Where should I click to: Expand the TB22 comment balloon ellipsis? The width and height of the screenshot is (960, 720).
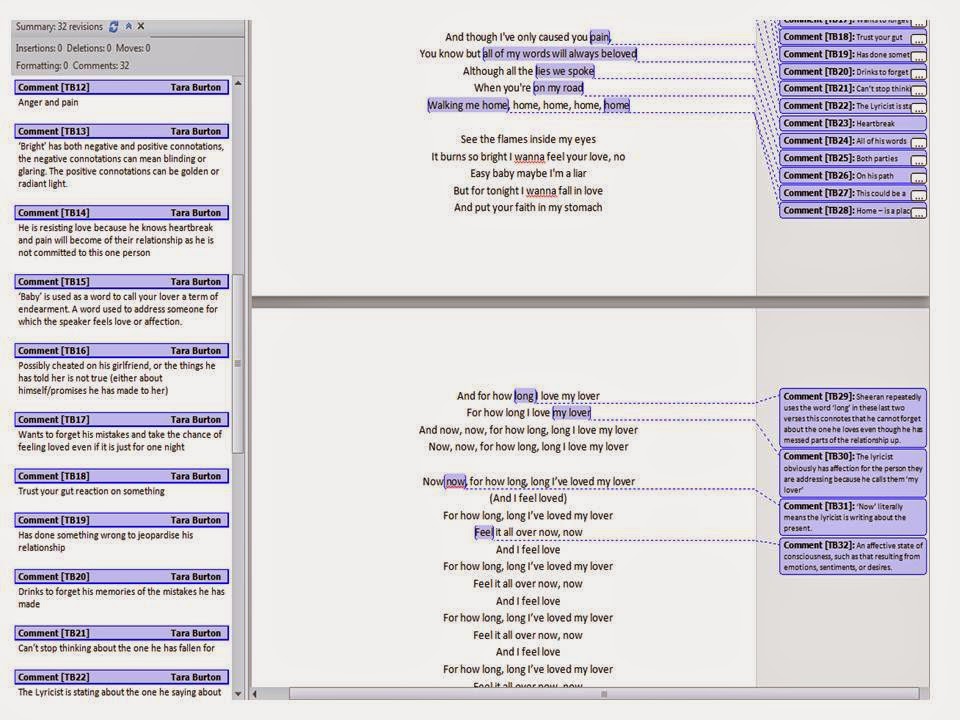pos(918,108)
